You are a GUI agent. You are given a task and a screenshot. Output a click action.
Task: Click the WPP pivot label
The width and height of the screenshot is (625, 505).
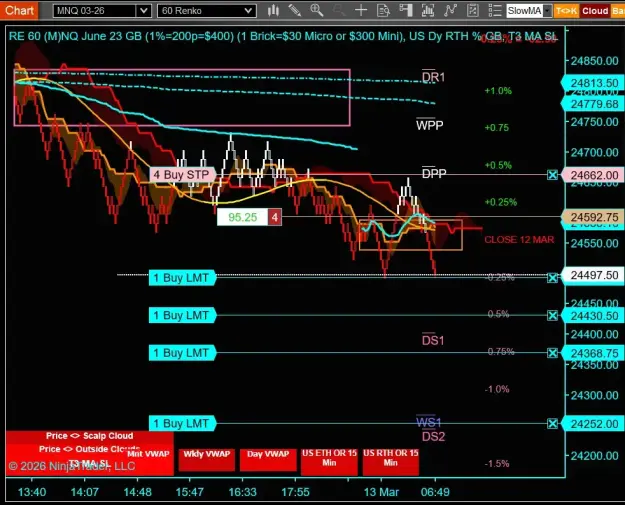pyautogui.click(x=430, y=125)
